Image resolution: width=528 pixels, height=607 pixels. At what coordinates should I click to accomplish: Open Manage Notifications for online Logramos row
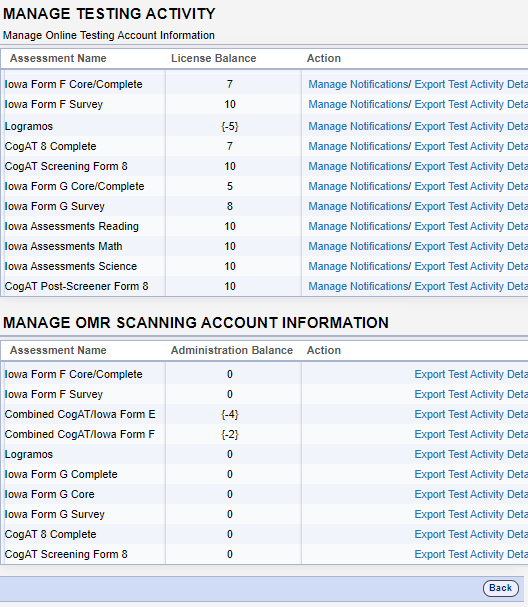coord(359,127)
